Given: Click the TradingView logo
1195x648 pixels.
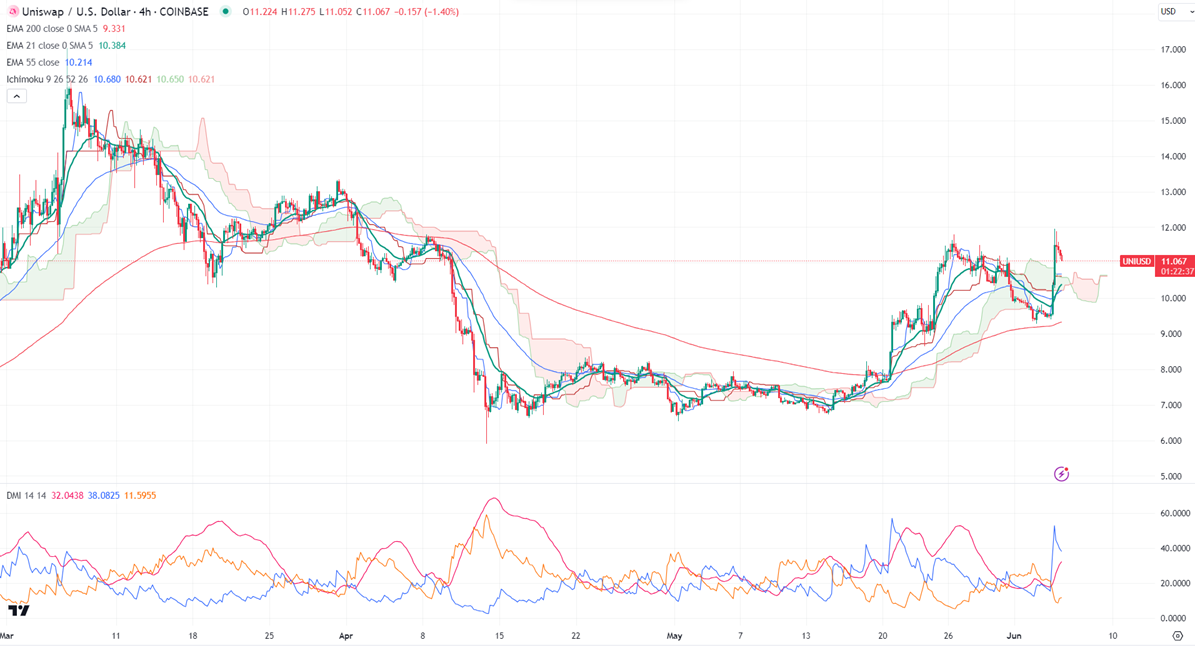Looking at the screenshot, I should (x=18, y=610).
